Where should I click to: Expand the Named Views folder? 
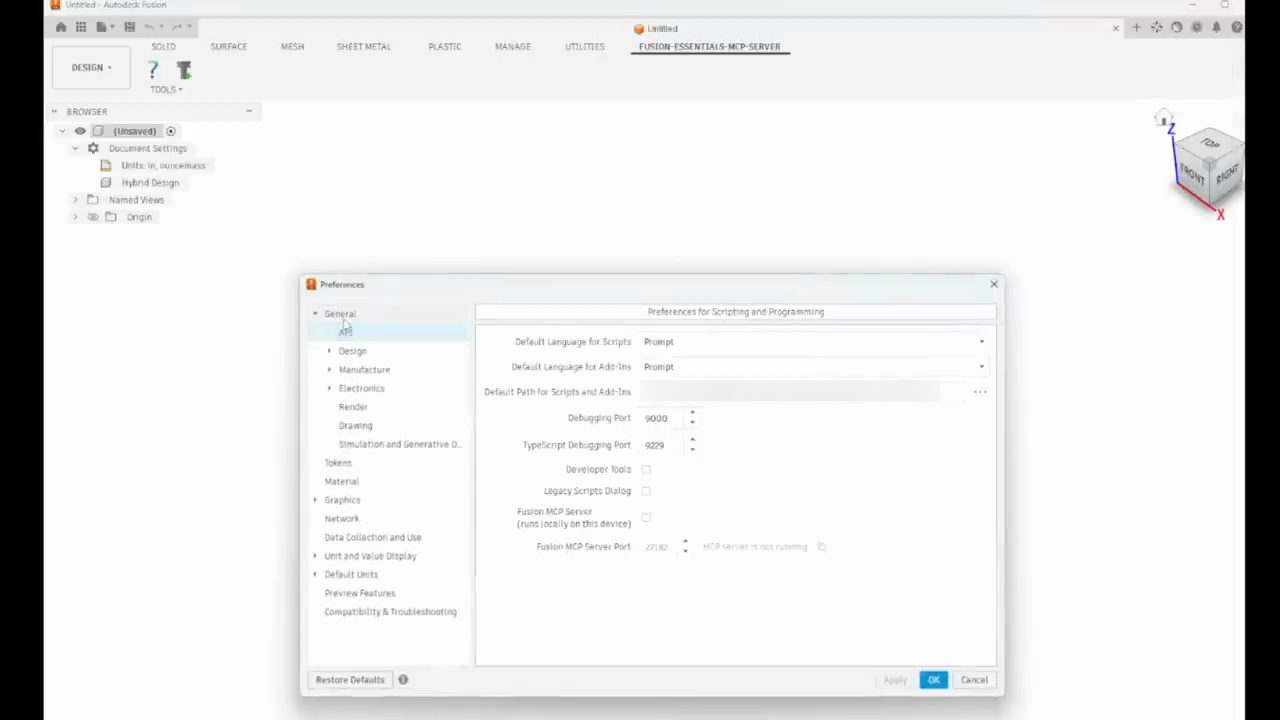click(x=75, y=200)
